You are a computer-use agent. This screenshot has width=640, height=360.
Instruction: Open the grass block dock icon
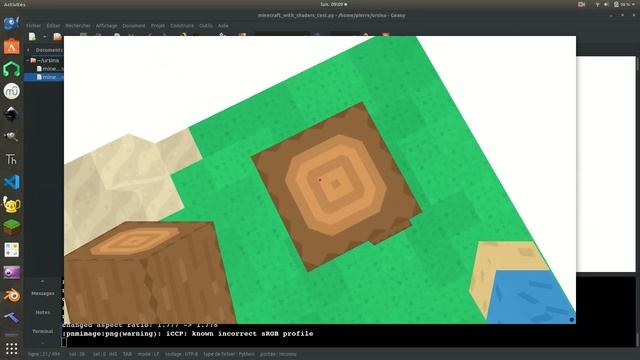coord(11,227)
